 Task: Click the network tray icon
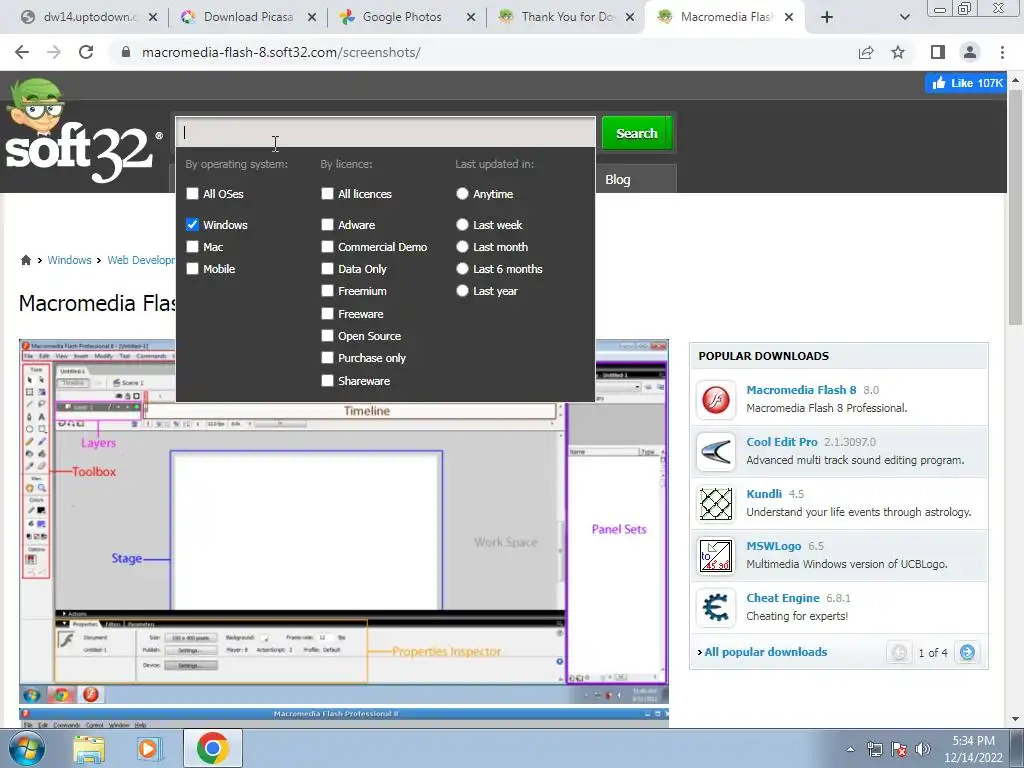(874, 749)
